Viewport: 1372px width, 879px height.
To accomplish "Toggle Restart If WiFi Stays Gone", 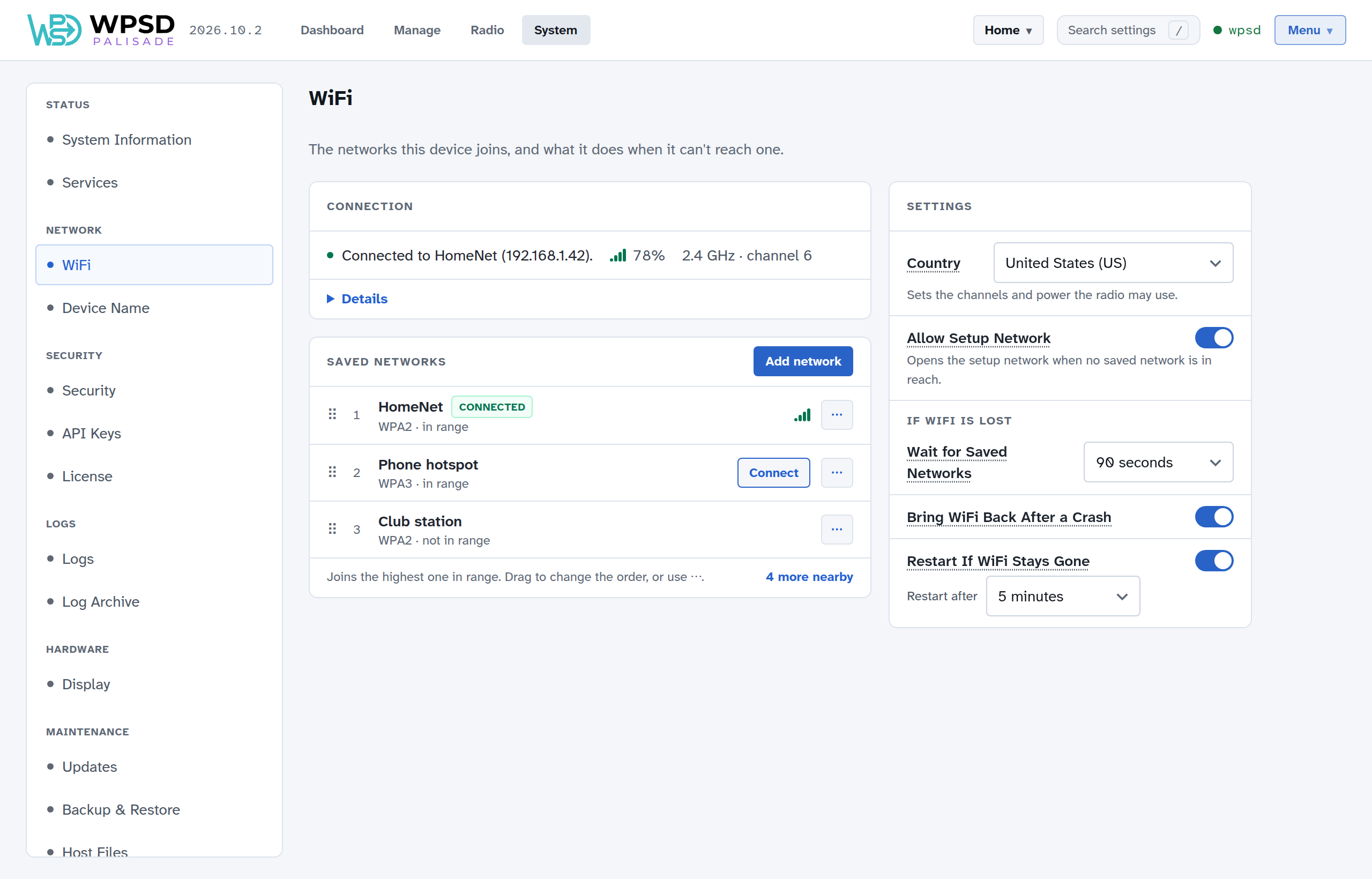I will click(x=1214, y=561).
